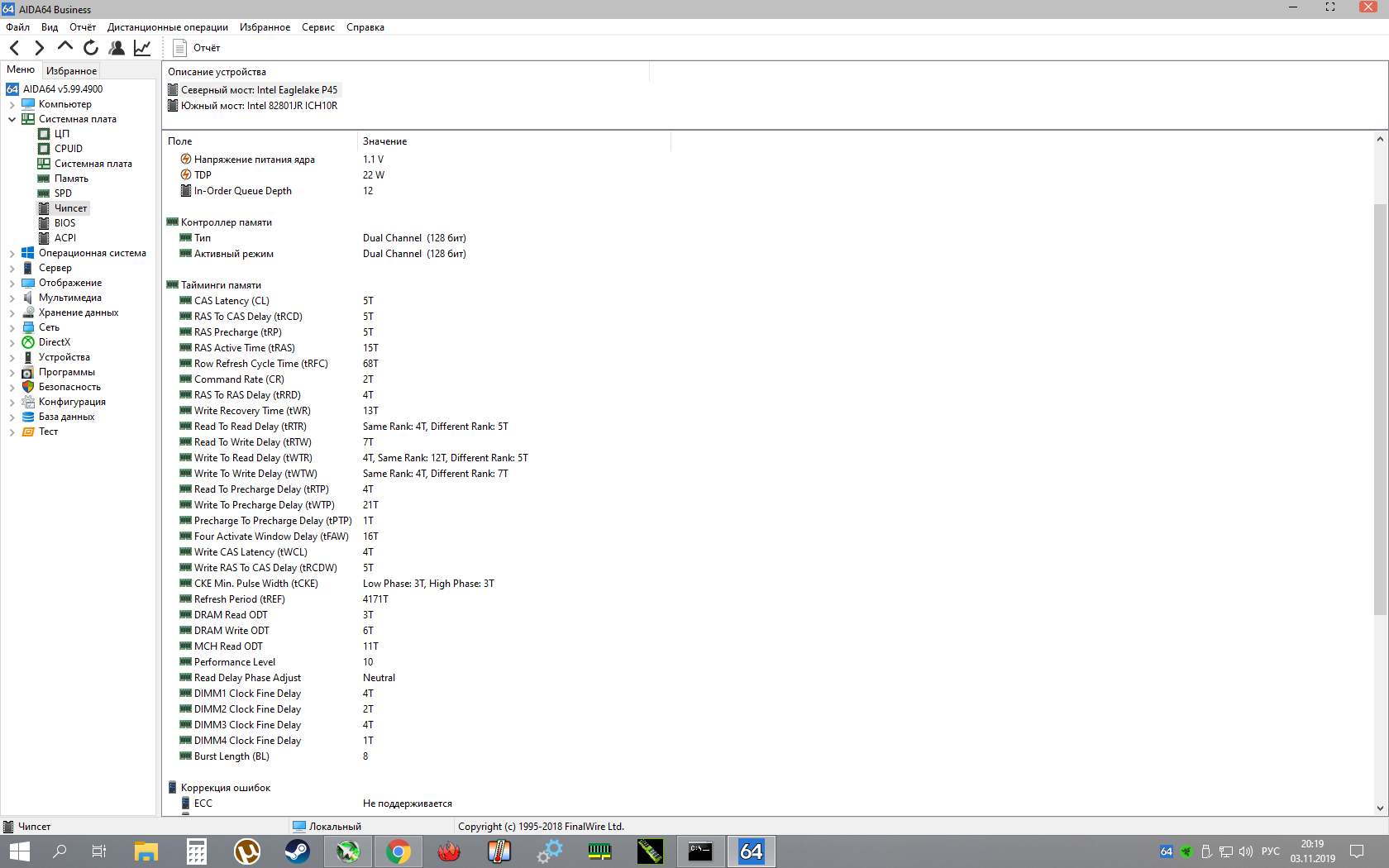Click the Конфигурация tree icon

tap(28, 402)
